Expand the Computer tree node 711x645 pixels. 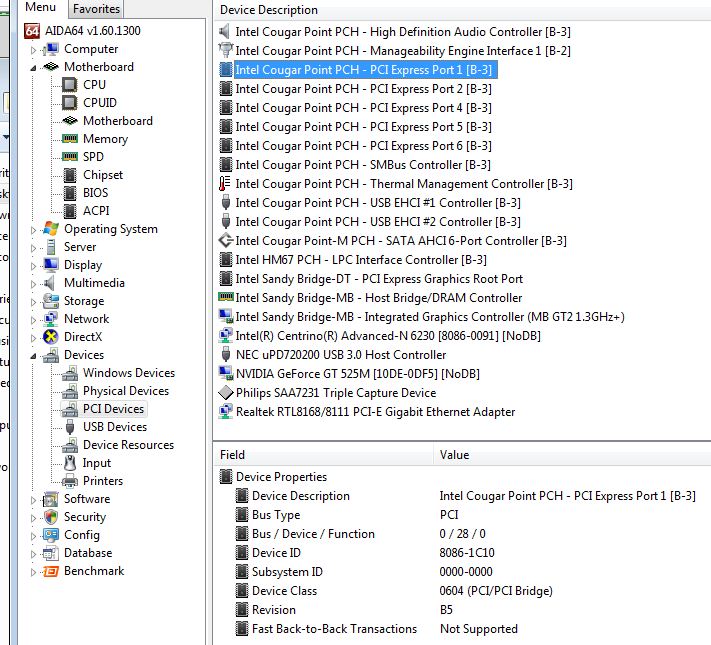[x=33, y=50]
